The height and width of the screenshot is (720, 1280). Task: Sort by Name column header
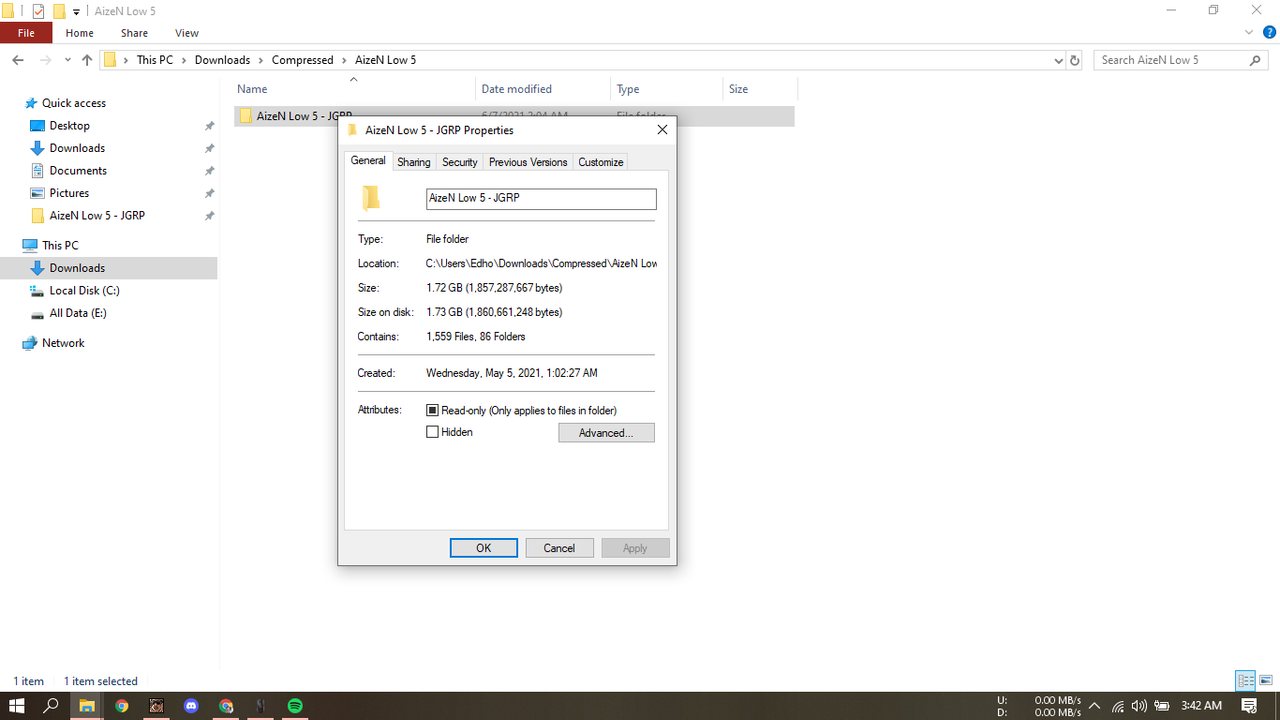click(353, 89)
